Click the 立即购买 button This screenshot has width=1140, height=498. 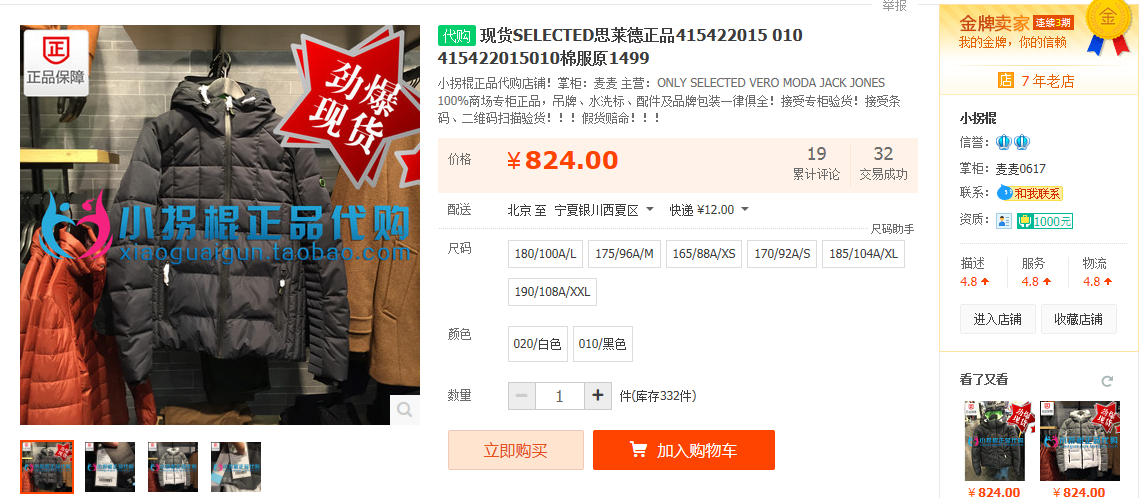coord(515,450)
